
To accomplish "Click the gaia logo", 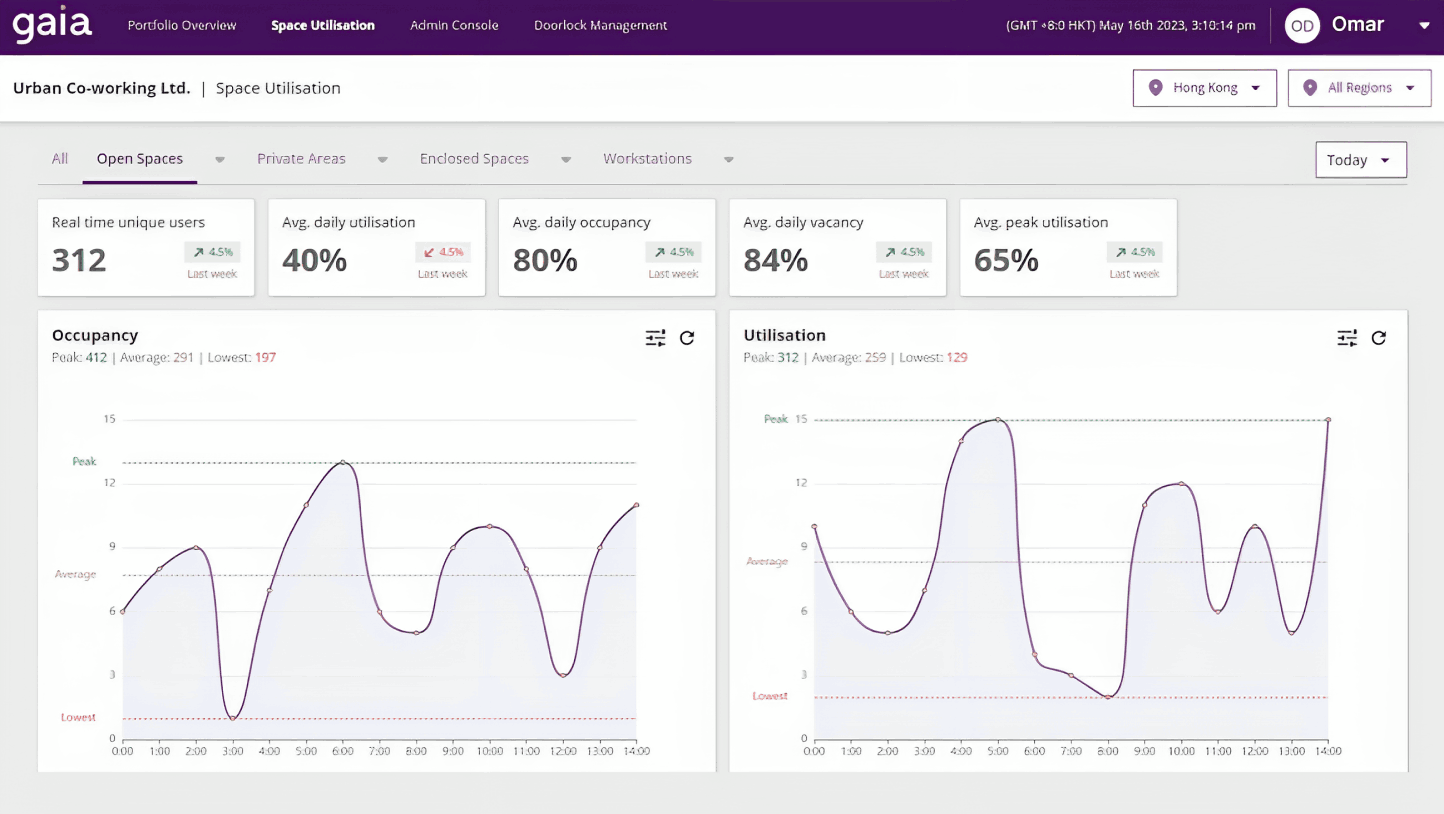I will click(51, 26).
